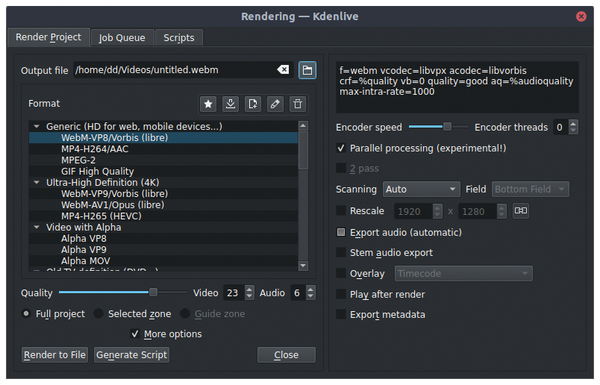The width and height of the screenshot is (600, 385).
Task: Click the Output file path input
Action: coord(183,70)
